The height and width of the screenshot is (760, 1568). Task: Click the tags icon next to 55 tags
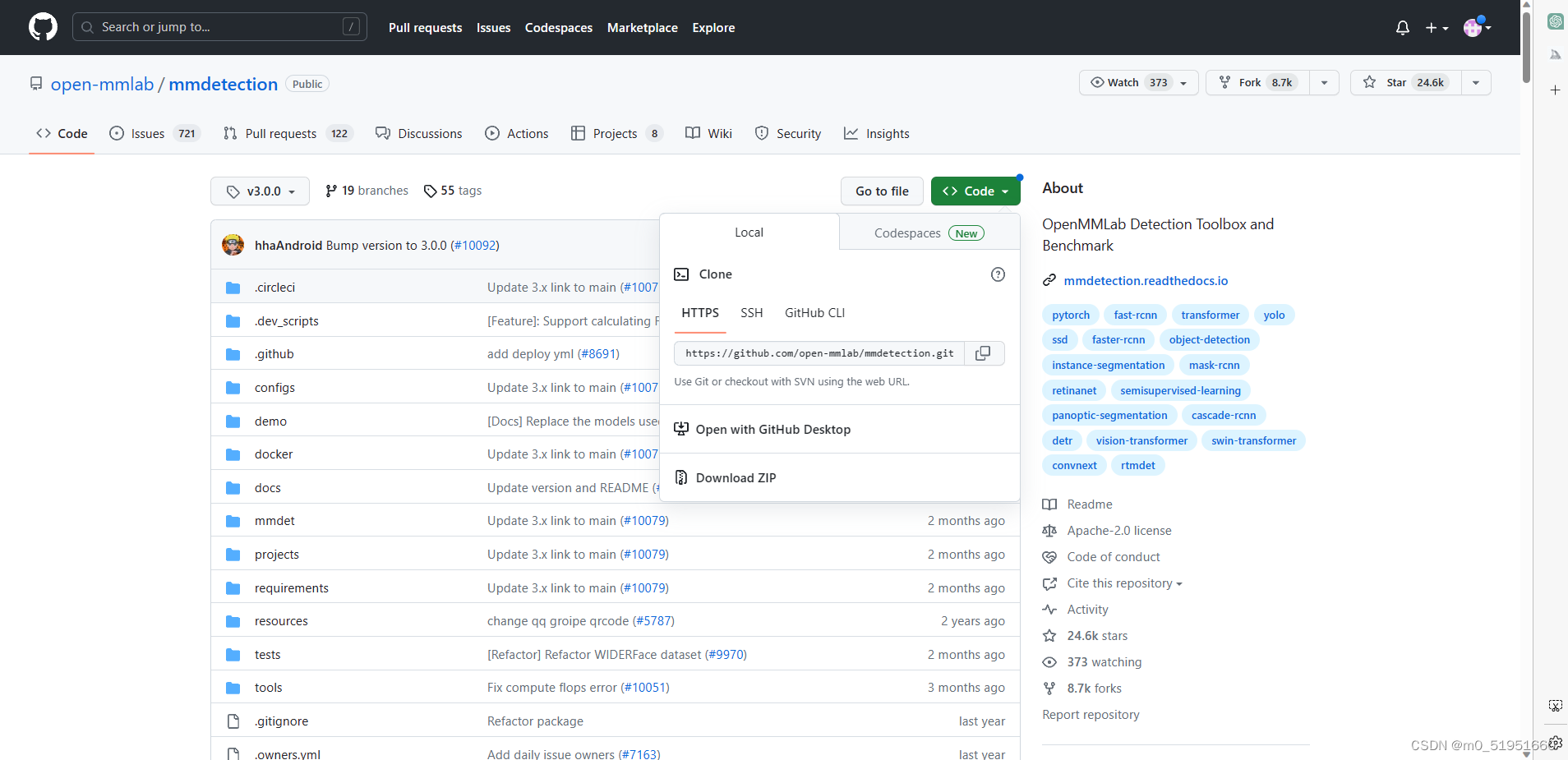click(x=430, y=191)
